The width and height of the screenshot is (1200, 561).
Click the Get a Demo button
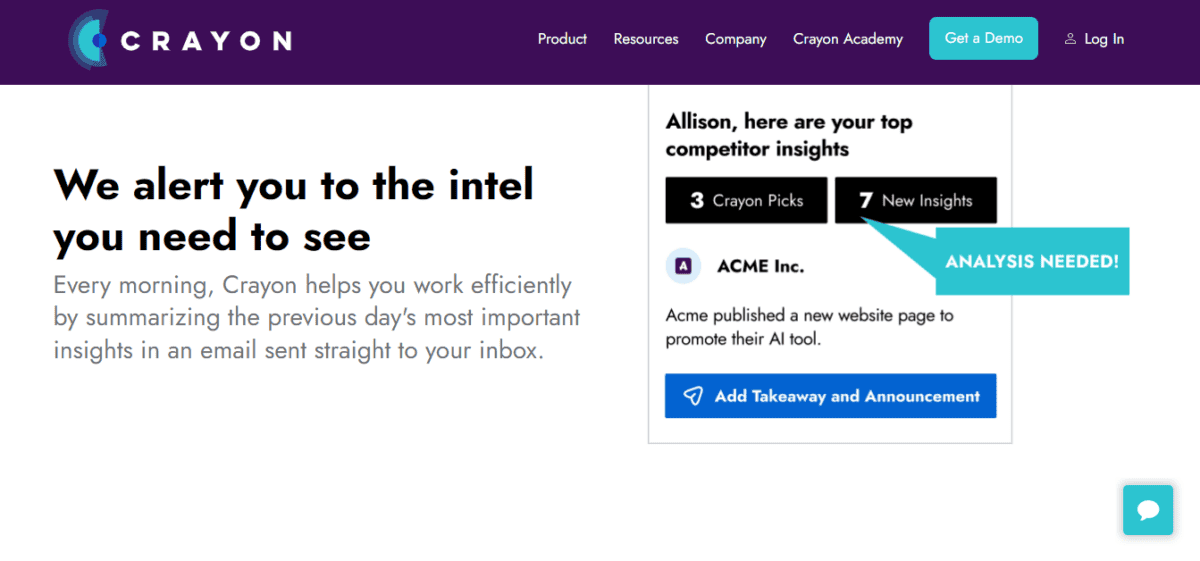click(x=984, y=38)
